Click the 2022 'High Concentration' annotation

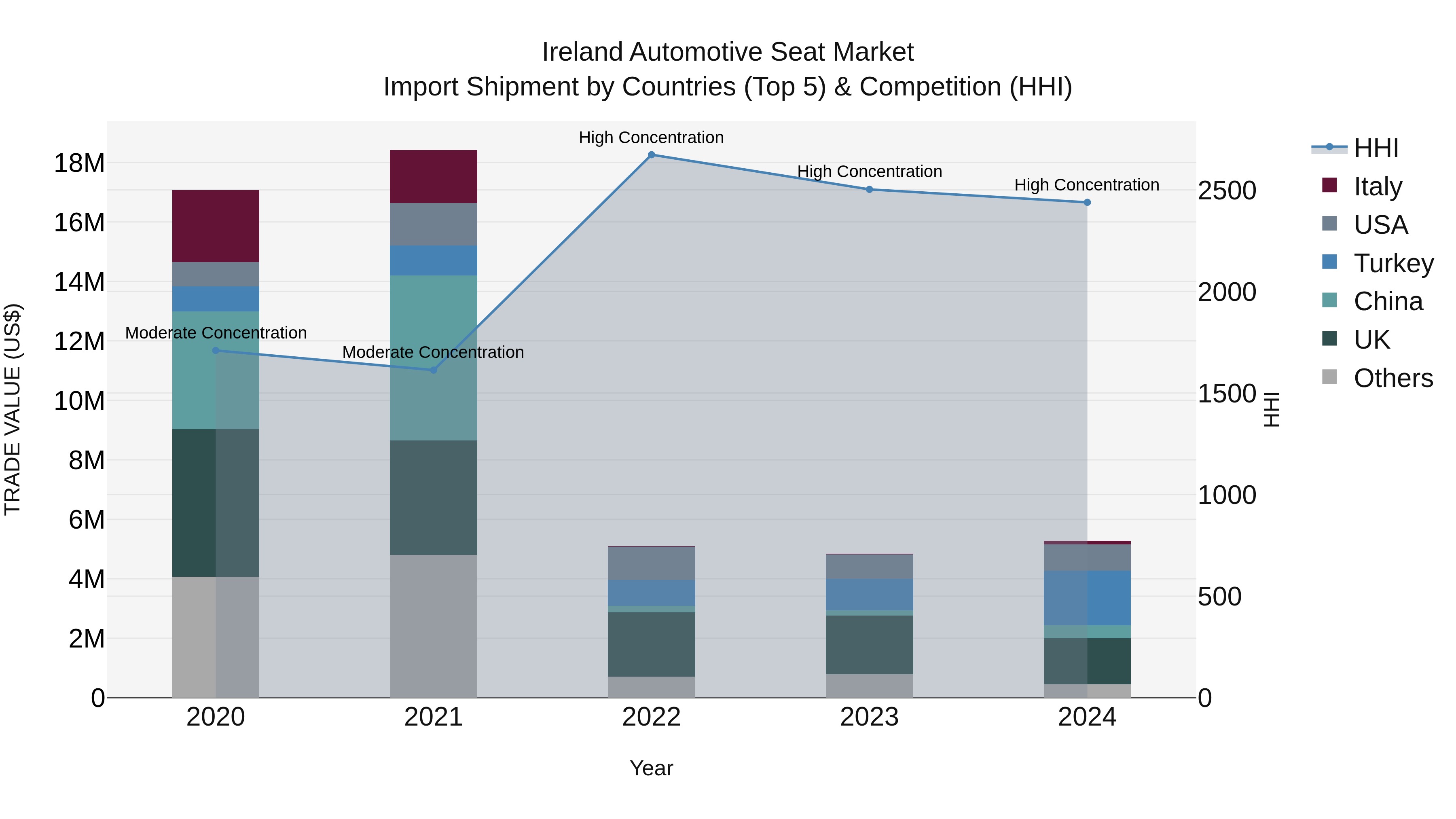(x=651, y=138)
